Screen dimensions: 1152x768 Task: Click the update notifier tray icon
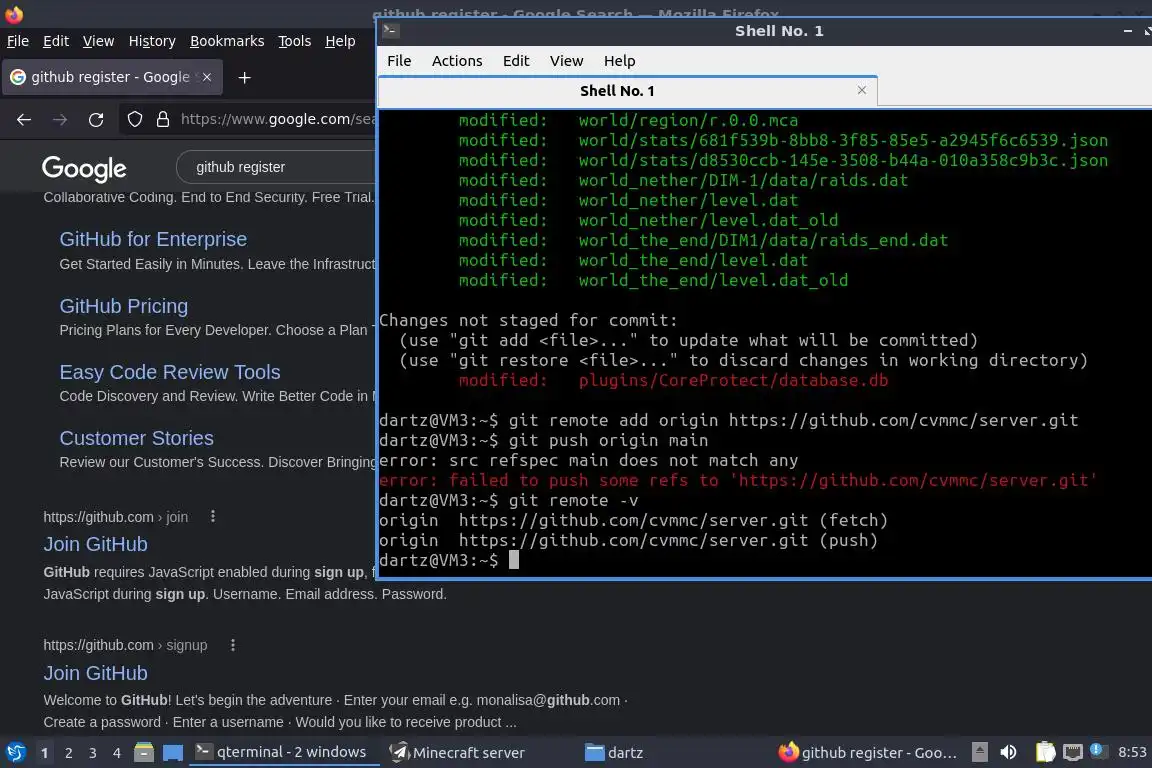(x=1098, y=750)
